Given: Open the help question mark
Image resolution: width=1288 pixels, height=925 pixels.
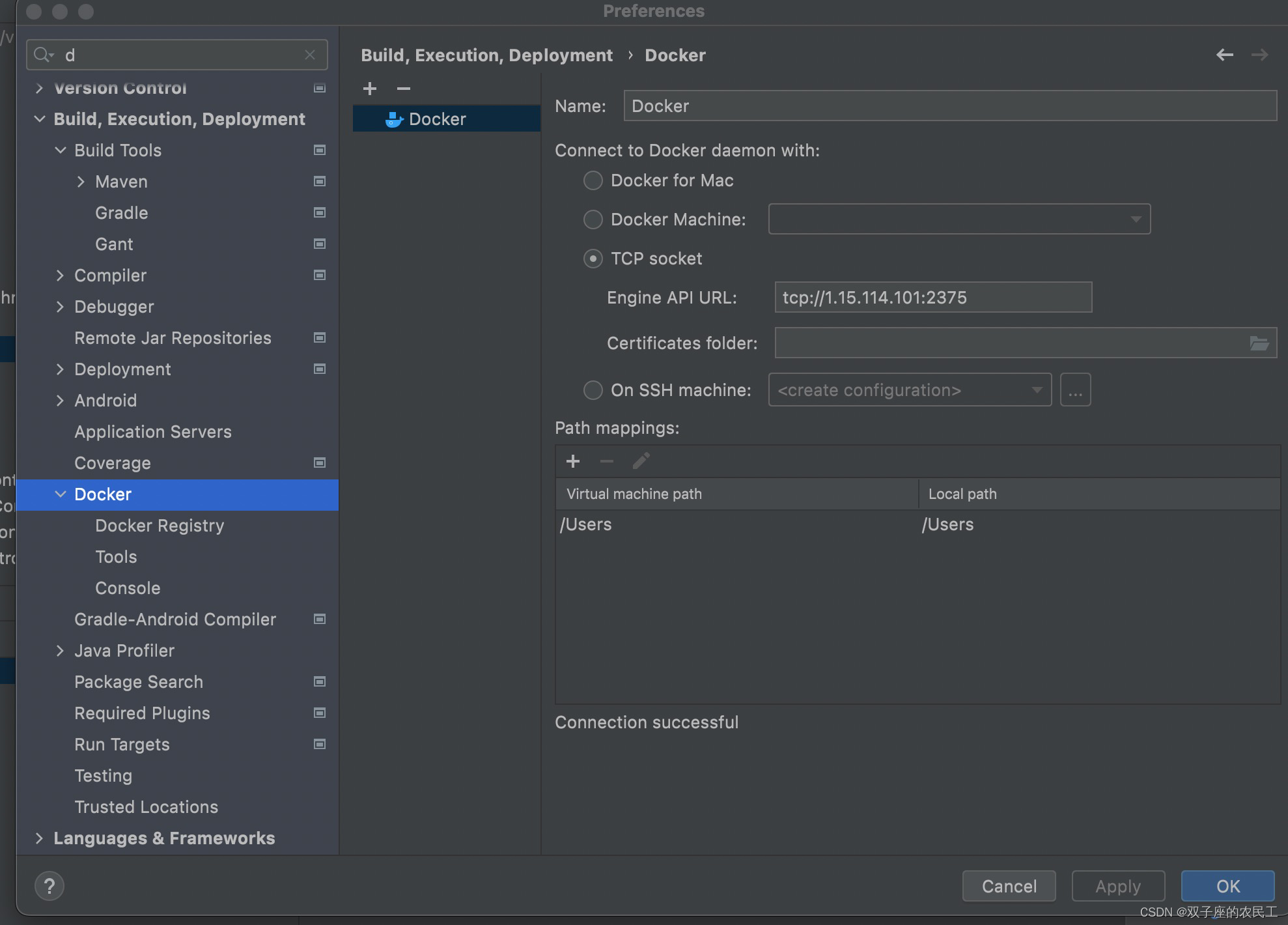Looking at the screenshot, I should 49,886.
